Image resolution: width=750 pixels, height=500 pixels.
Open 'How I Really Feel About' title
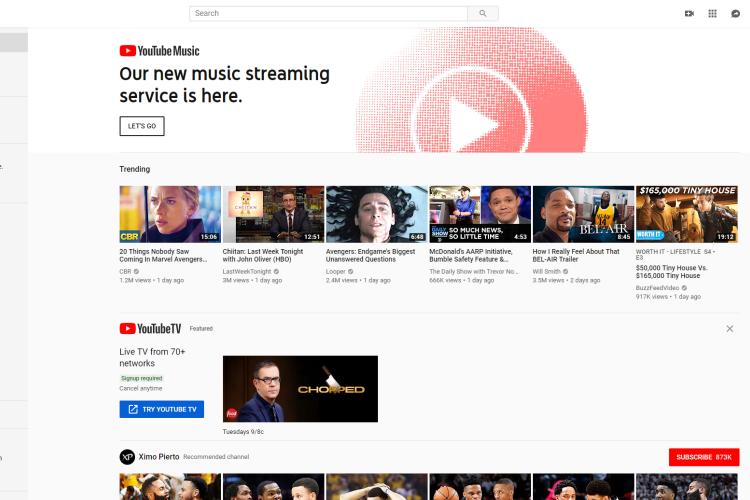click(x=576, y=256)
